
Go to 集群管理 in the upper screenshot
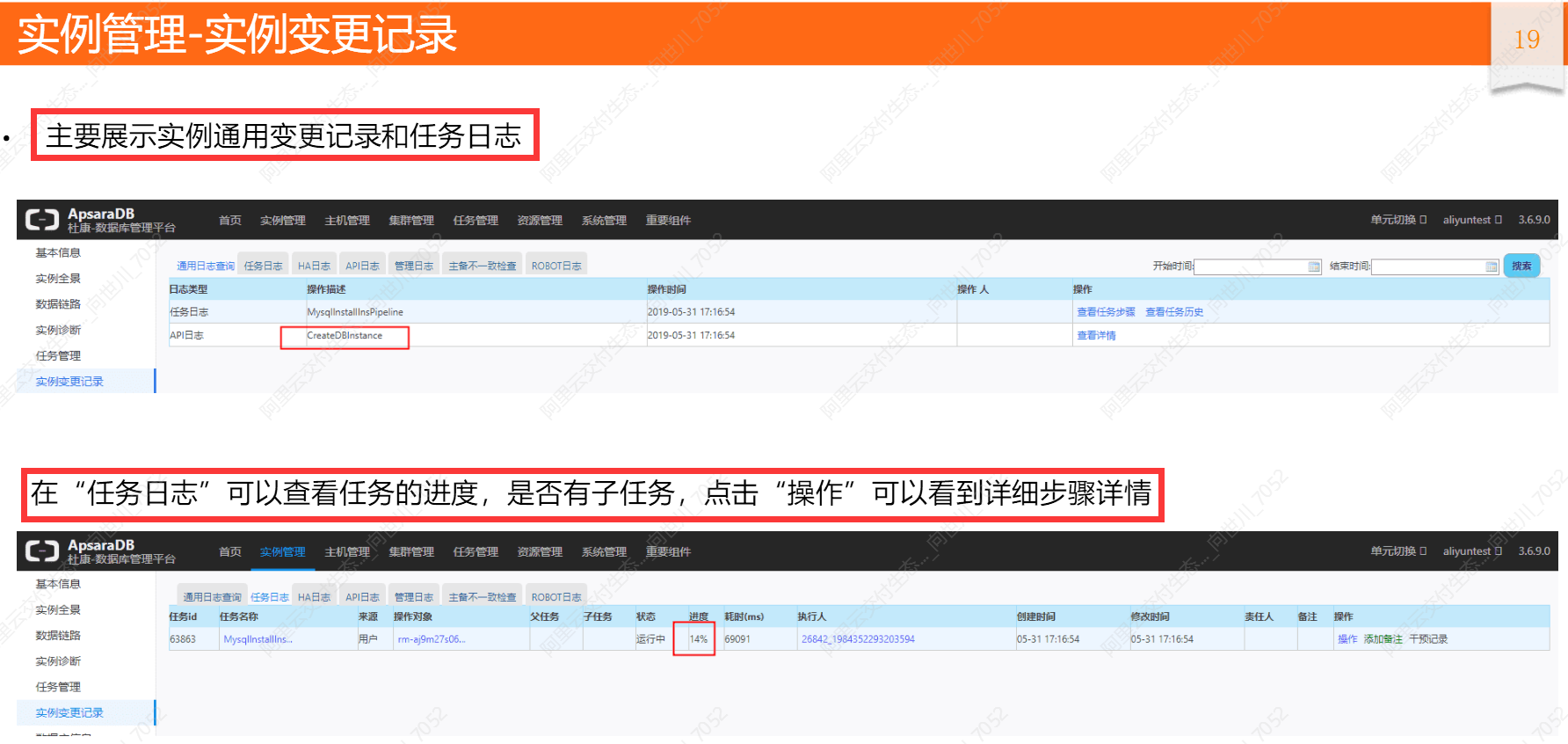click(411, 221)
